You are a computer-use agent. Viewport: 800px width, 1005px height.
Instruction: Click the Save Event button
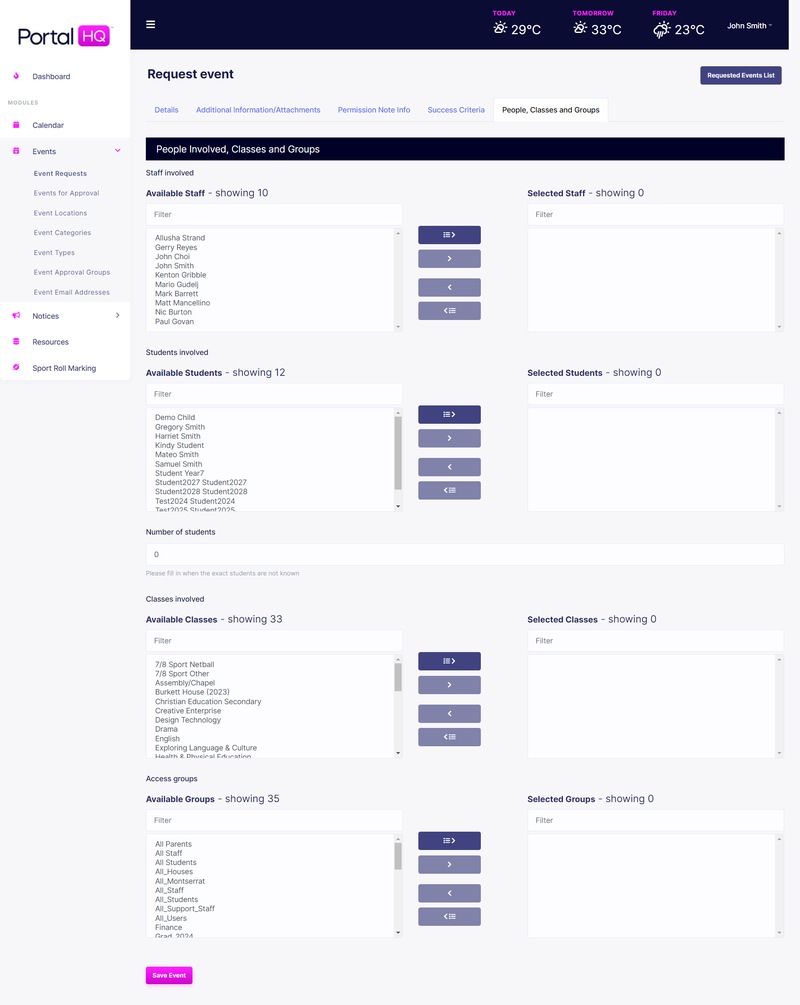[x=168, y=975]
